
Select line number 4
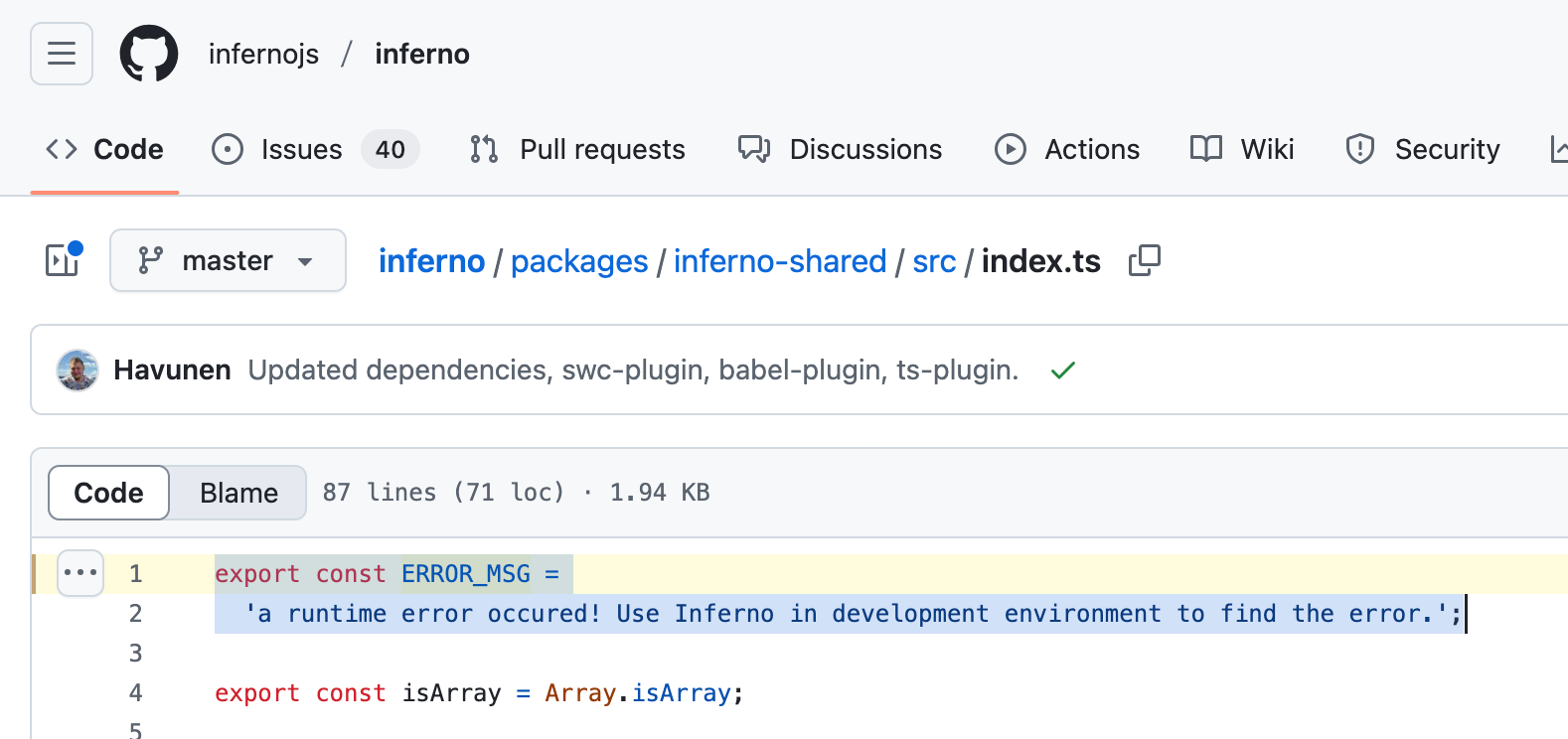tap(136, 693)
